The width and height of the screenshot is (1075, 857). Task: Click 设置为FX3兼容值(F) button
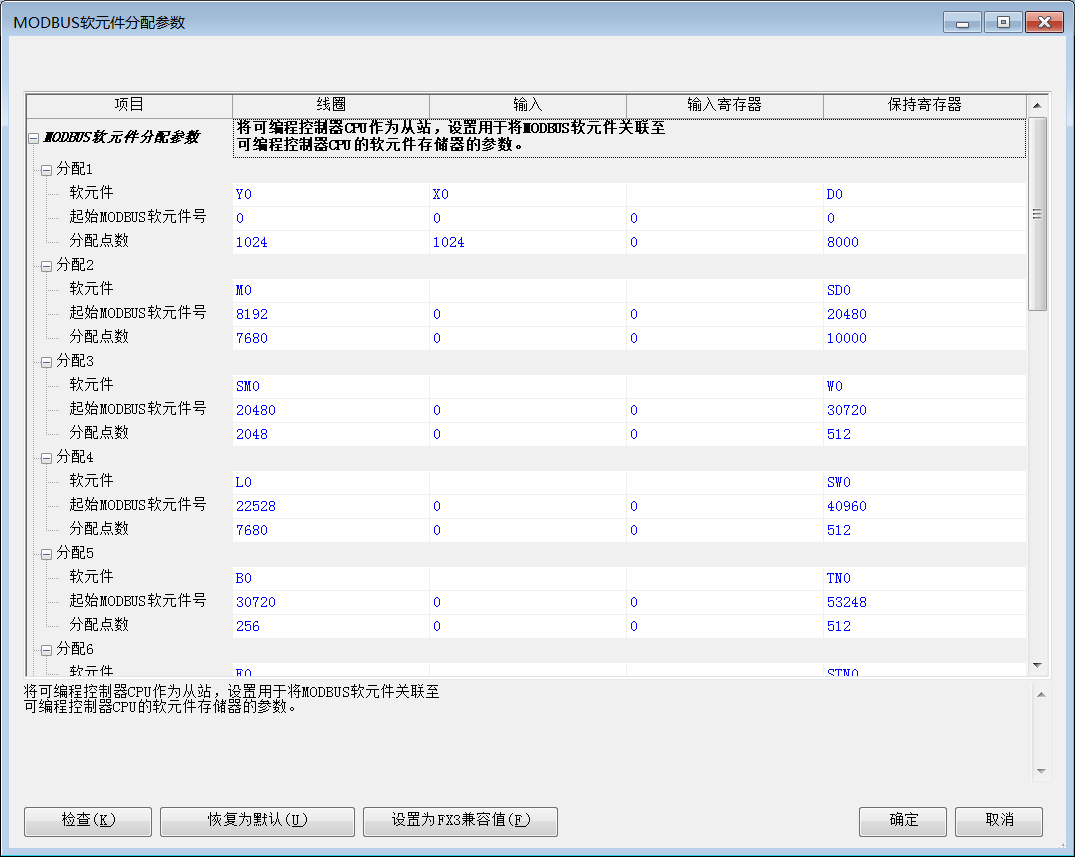tap(460, 821)
